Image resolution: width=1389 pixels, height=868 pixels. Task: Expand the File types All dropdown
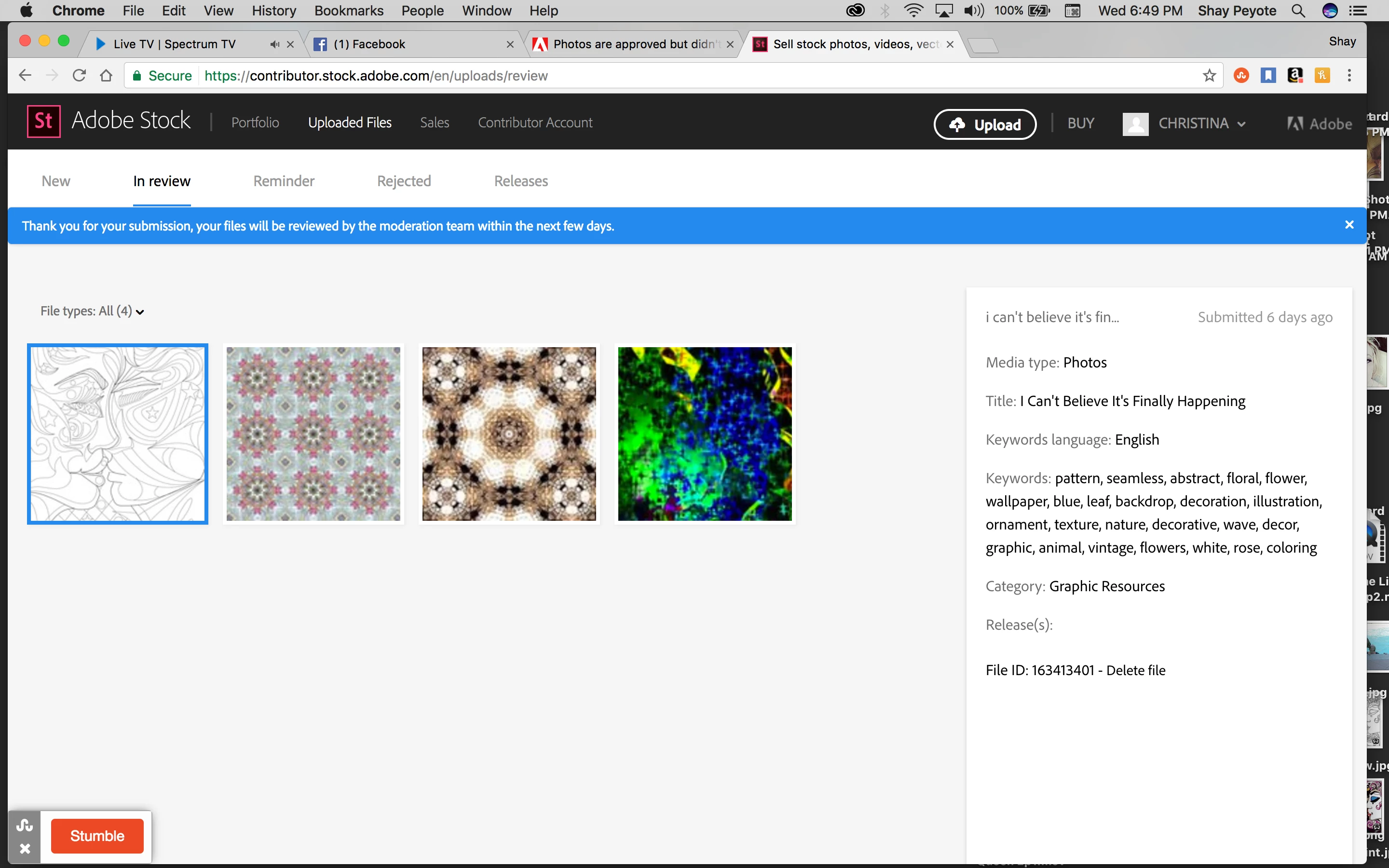pyautogui.click(x=92, y=311)
